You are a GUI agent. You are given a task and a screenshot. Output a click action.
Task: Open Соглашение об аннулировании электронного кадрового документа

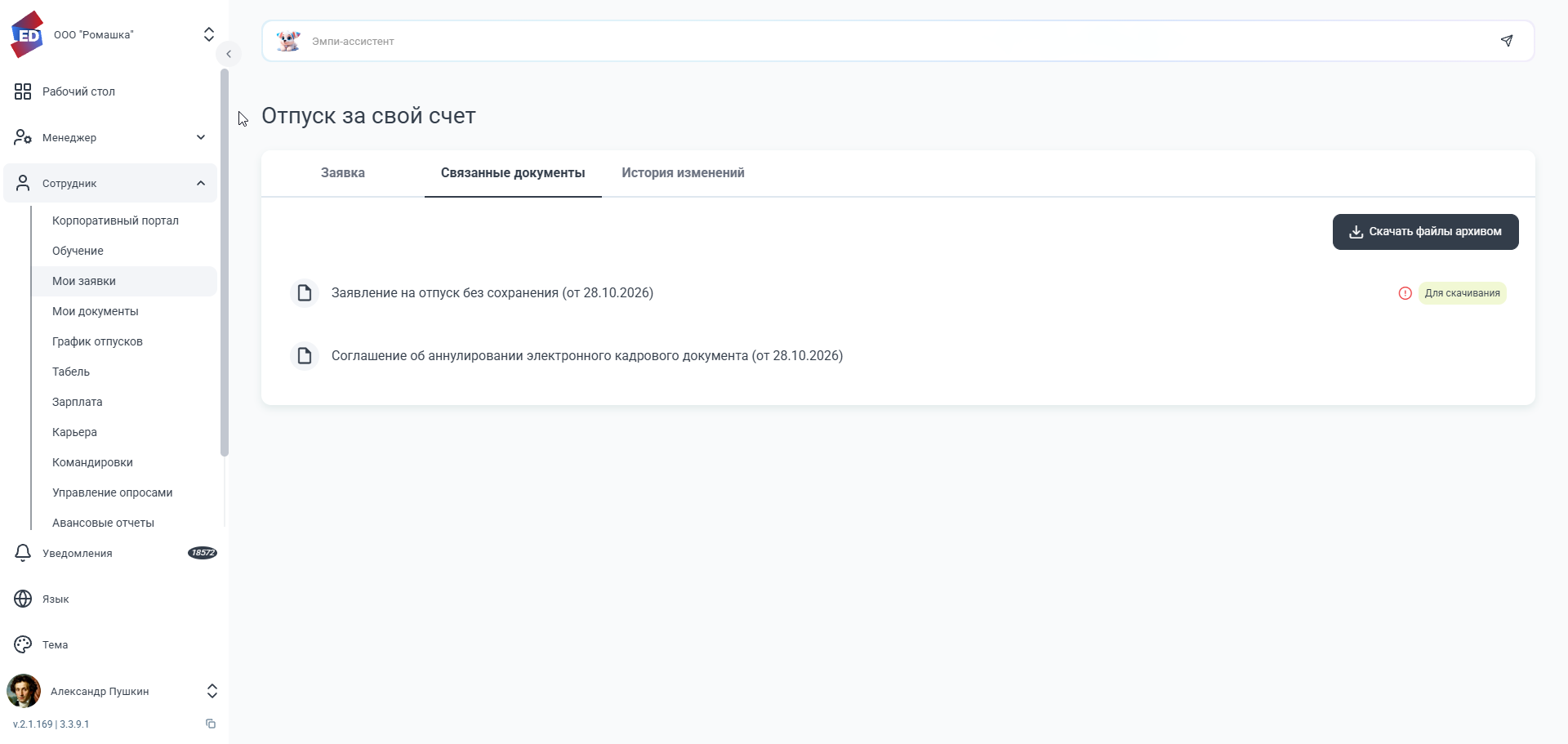click(x=587, y=355)
